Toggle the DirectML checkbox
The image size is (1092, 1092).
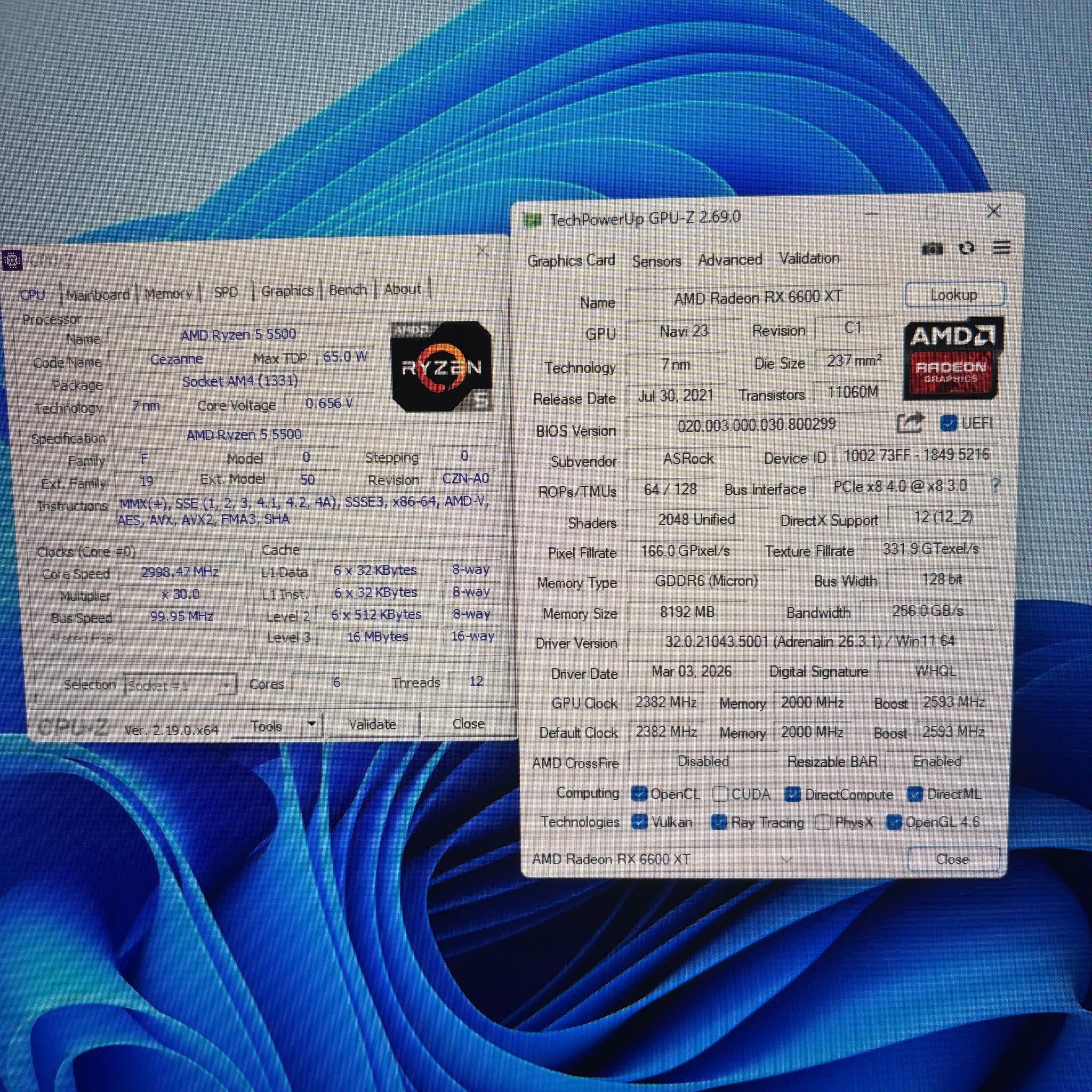[914, 794]
